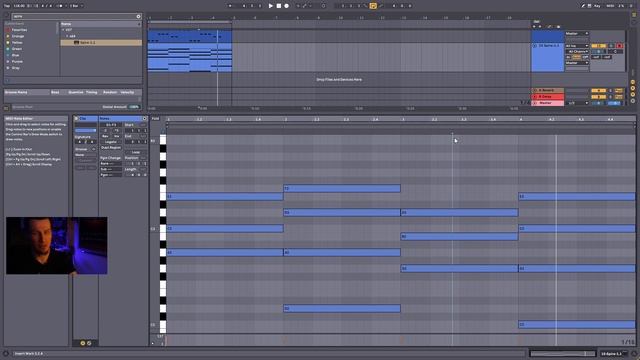
Task: Click the Inv button in Notes box
Action: coord(117,136)
